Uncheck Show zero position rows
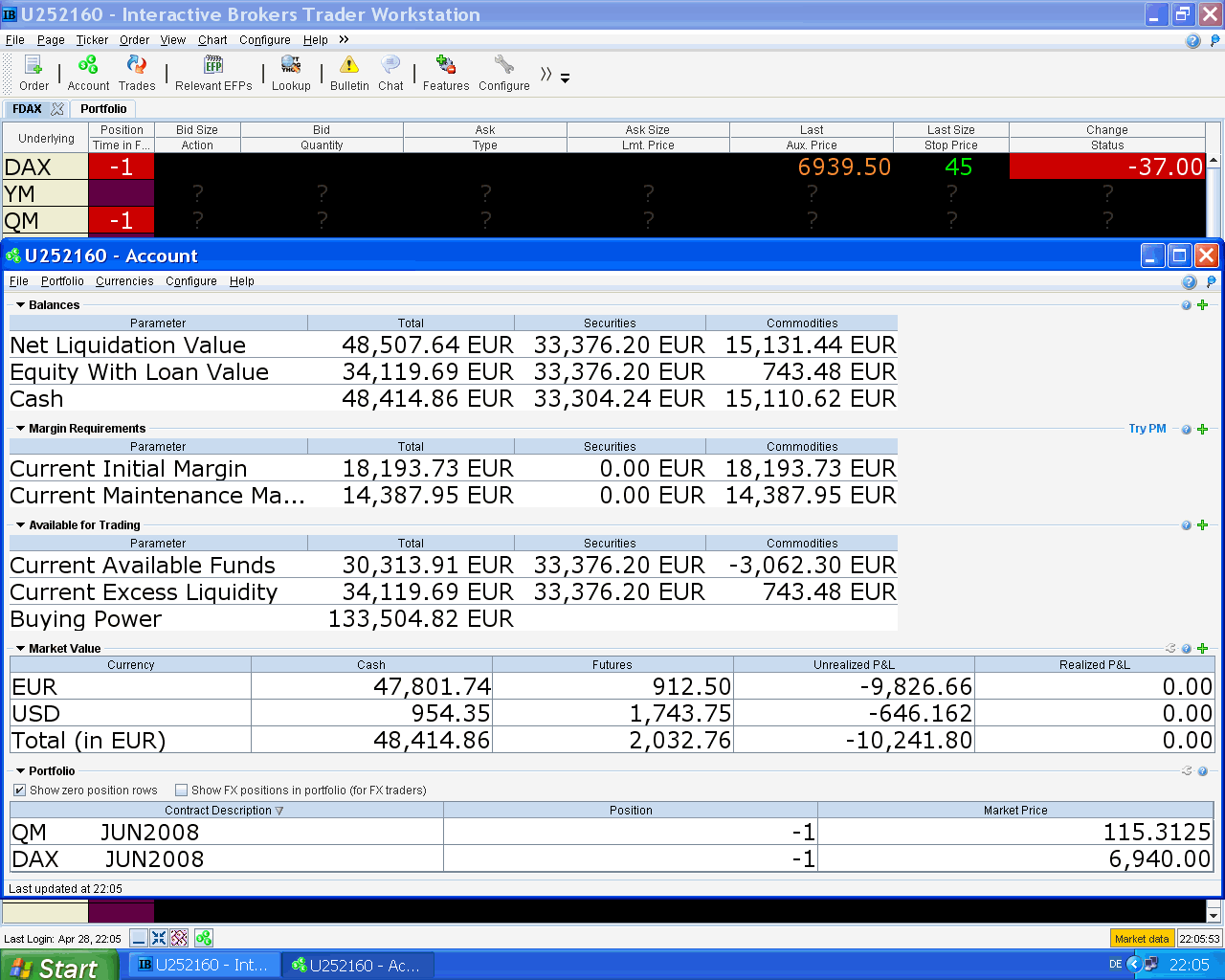 click(x=19, y=791)
